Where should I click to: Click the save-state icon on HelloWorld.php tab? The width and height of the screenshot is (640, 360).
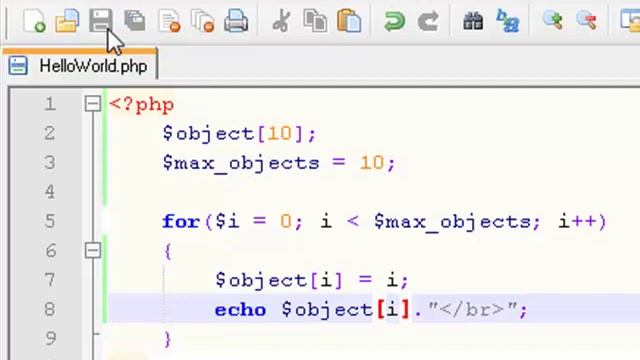pos(18,66)
